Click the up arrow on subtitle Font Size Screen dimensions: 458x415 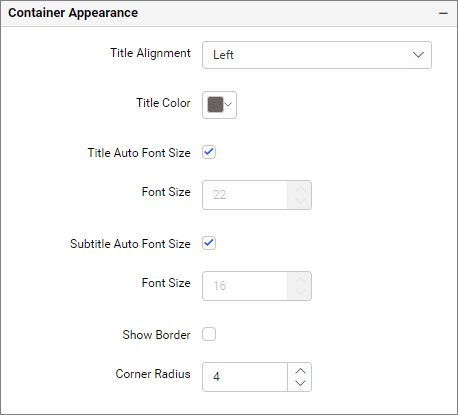click(x=300, y=280)
